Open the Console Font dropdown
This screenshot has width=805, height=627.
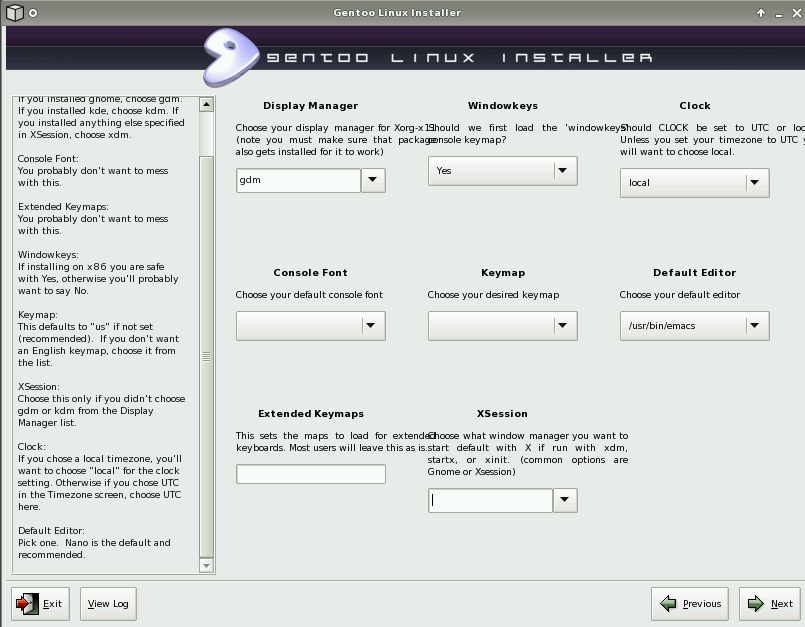311,326
